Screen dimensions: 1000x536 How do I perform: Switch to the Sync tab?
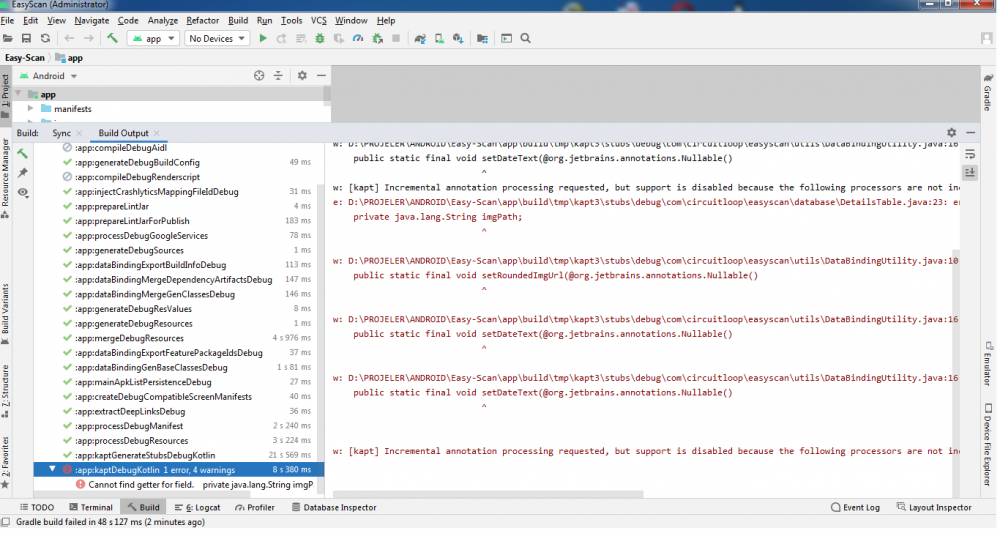[x=62, y=133]
